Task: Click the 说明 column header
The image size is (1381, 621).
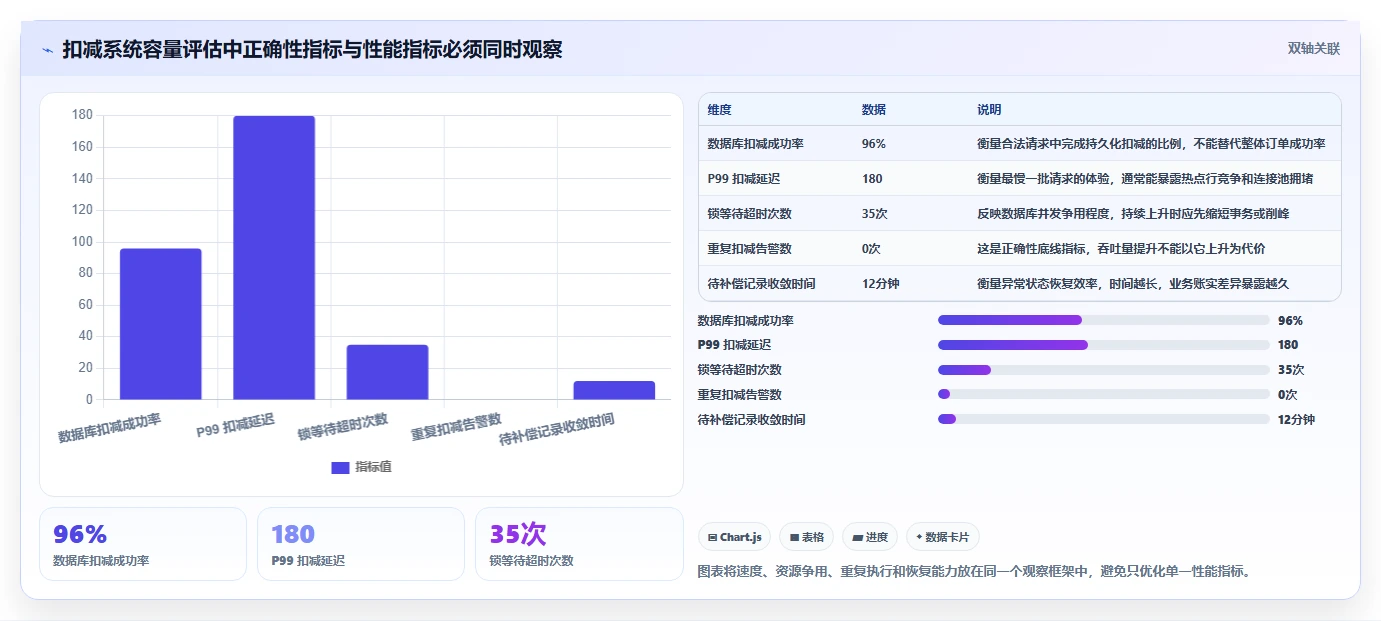Action: tap(989, 110)
